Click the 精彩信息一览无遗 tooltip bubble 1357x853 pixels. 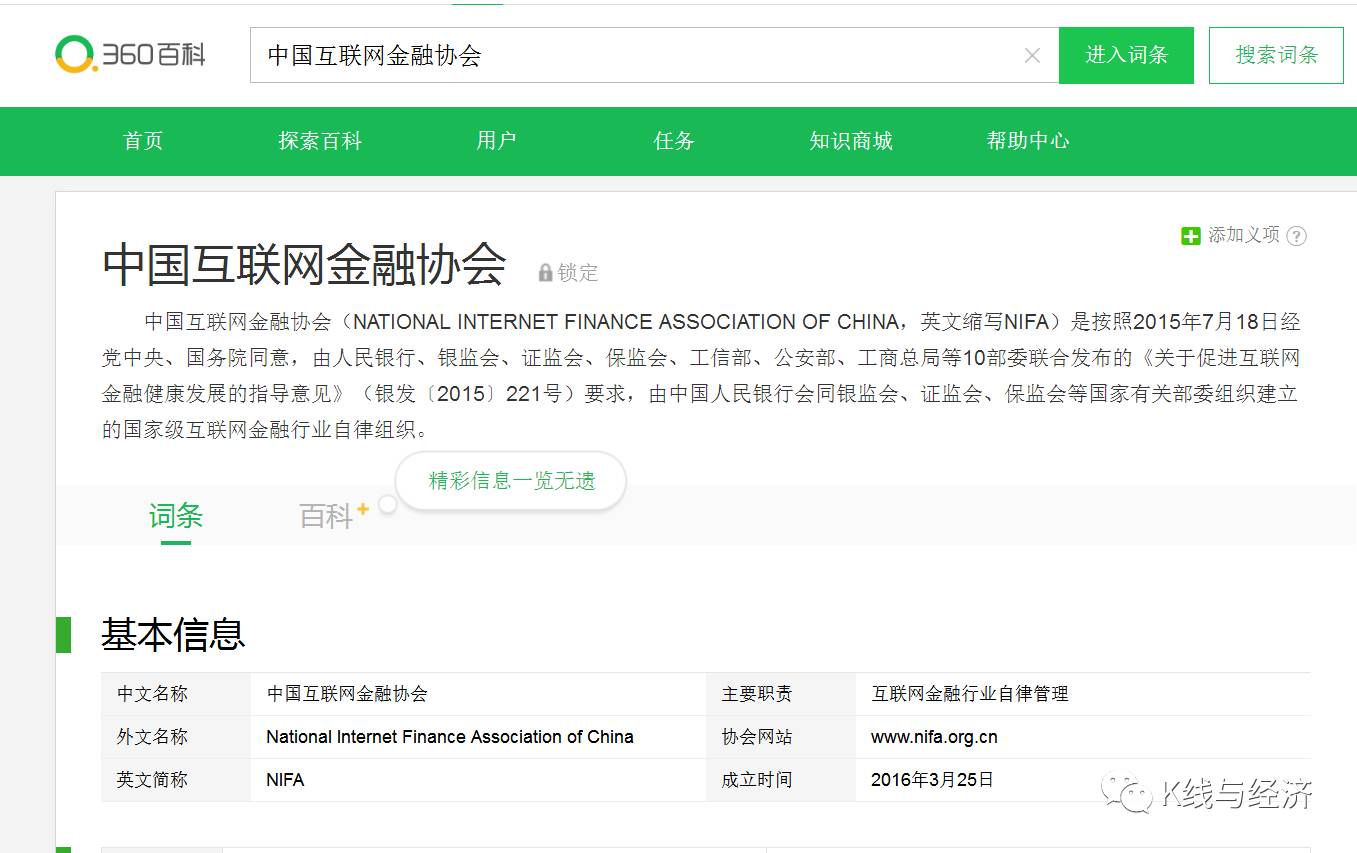coord(511,481)
